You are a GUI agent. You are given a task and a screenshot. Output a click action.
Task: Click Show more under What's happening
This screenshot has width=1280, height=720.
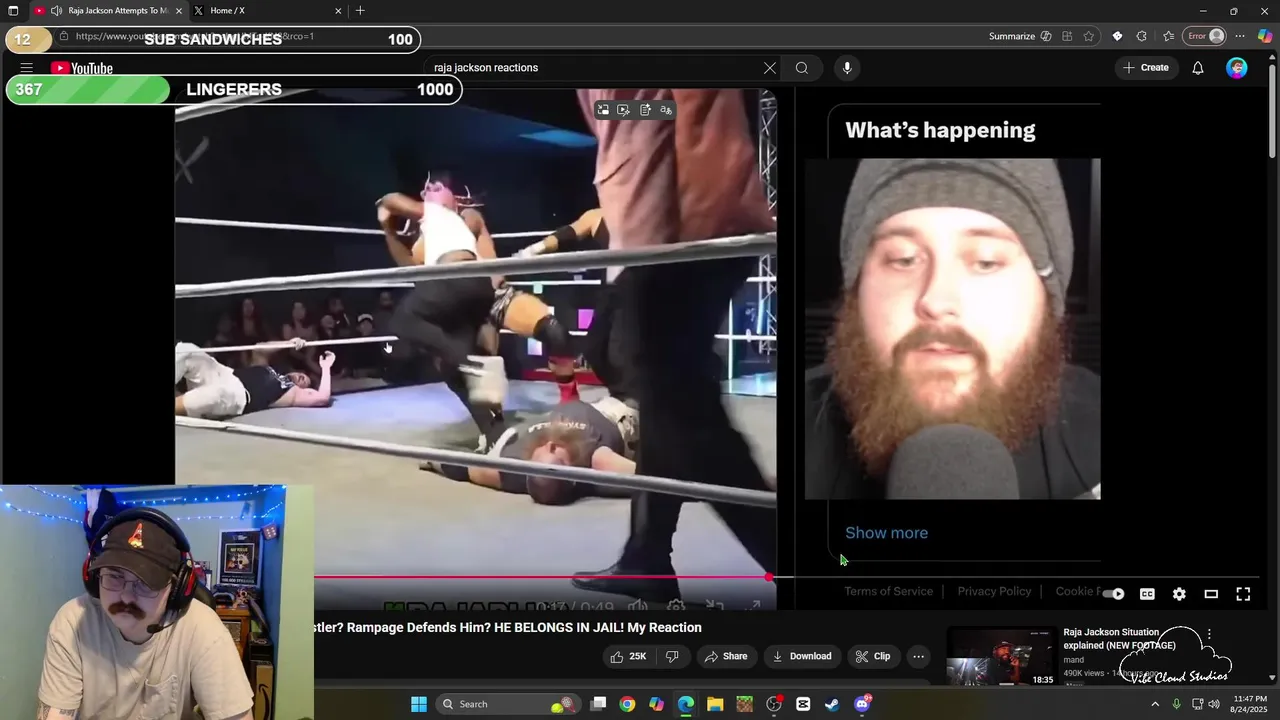pyautogui.click(x=886, y=533)
